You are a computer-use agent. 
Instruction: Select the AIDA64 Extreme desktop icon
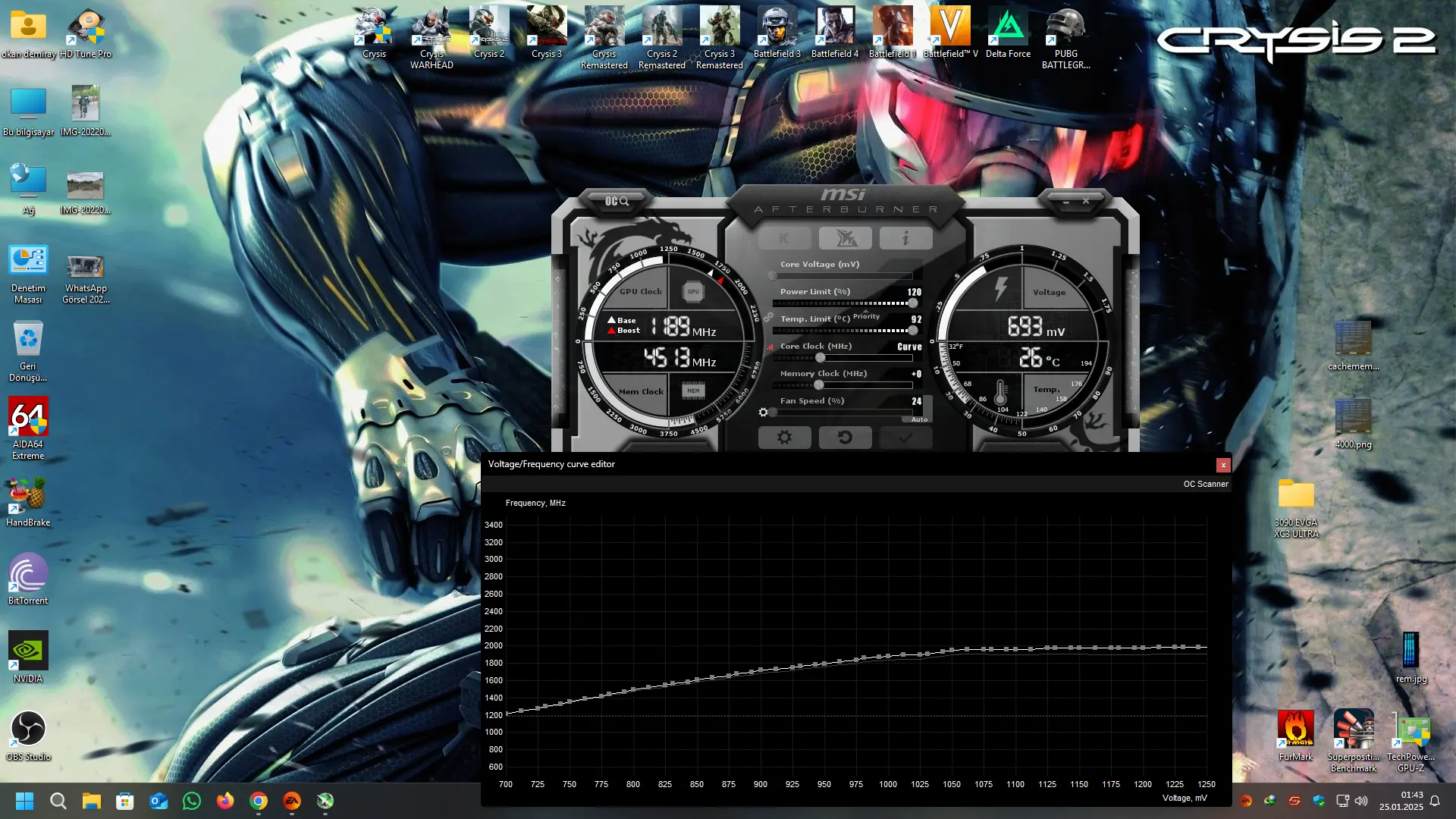coord(28,428)
